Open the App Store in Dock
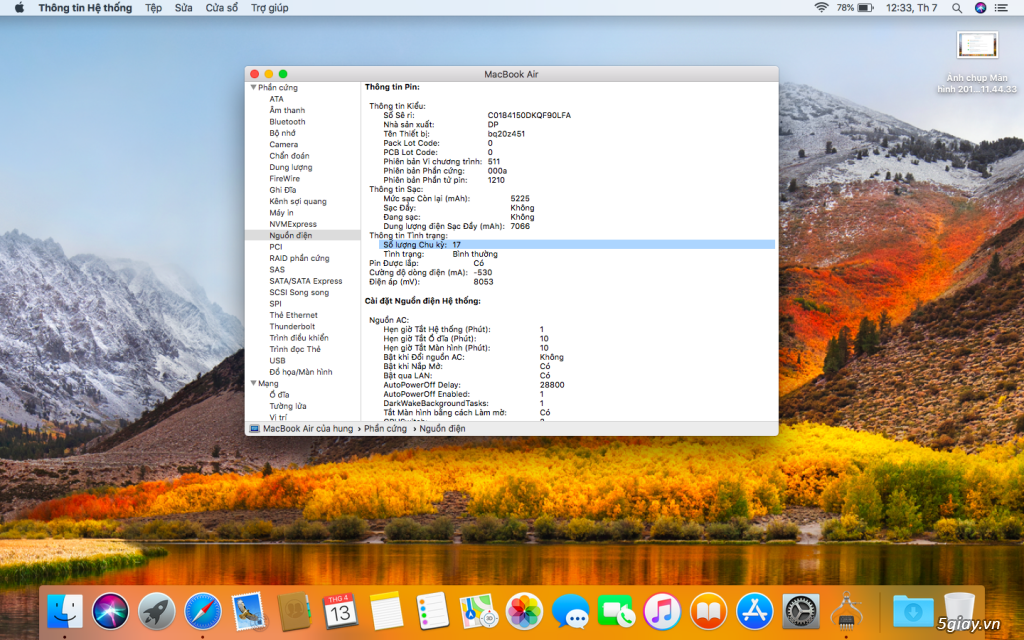This screenshot has height=640, width=1024. (x=754, y=611)
